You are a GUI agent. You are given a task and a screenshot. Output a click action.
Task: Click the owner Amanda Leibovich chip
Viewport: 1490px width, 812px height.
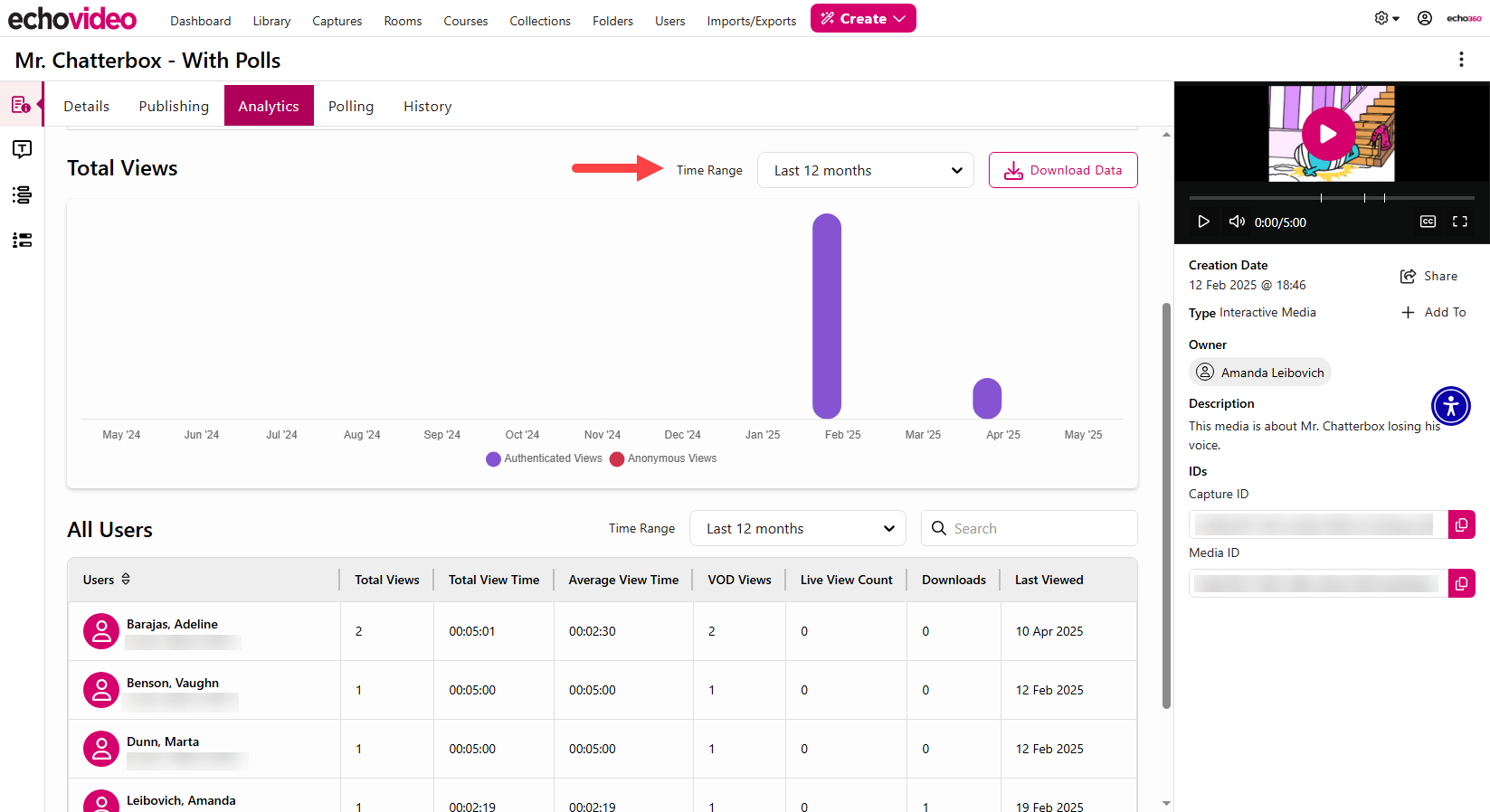click(1260, 372)
